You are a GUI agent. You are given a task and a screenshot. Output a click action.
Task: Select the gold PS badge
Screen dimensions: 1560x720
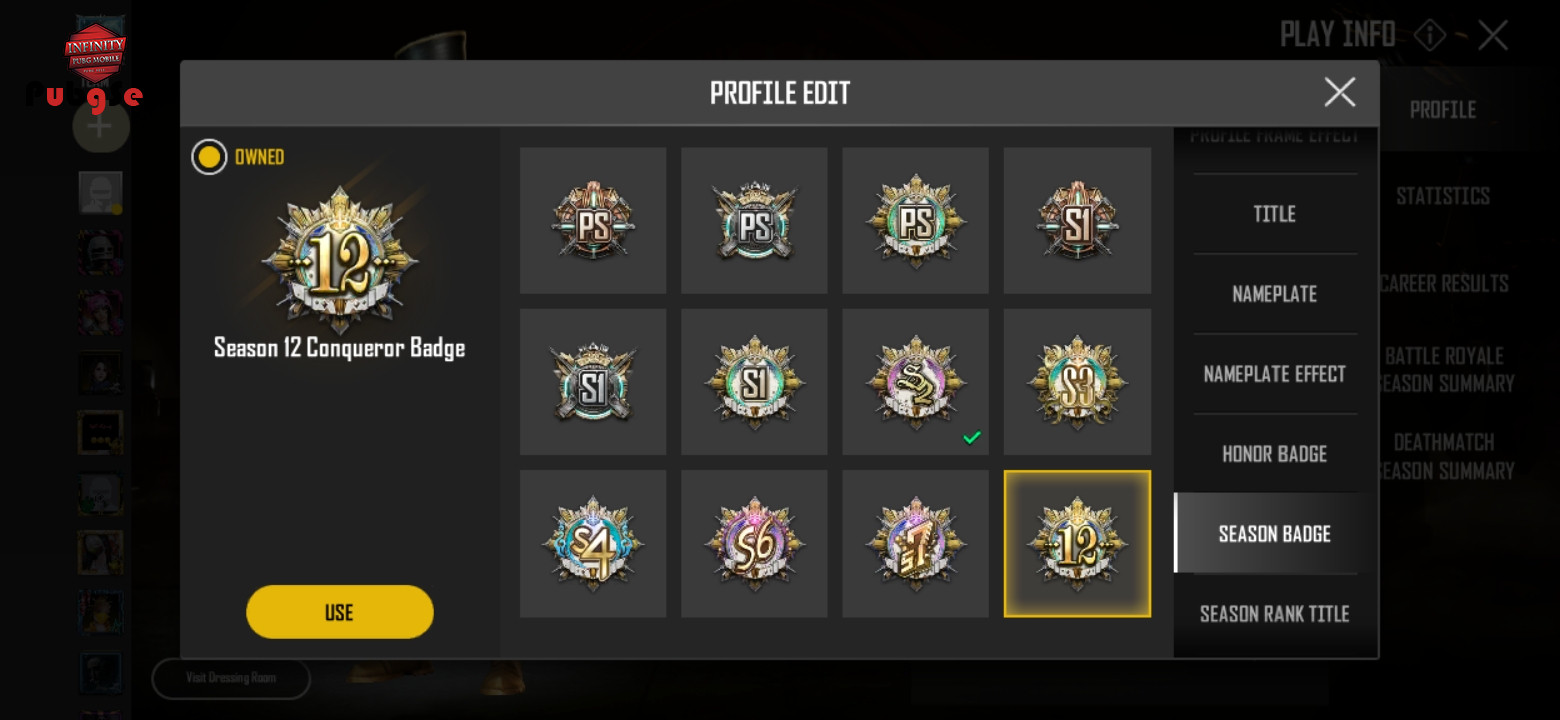pyautogui.click(x=915, y=221)
